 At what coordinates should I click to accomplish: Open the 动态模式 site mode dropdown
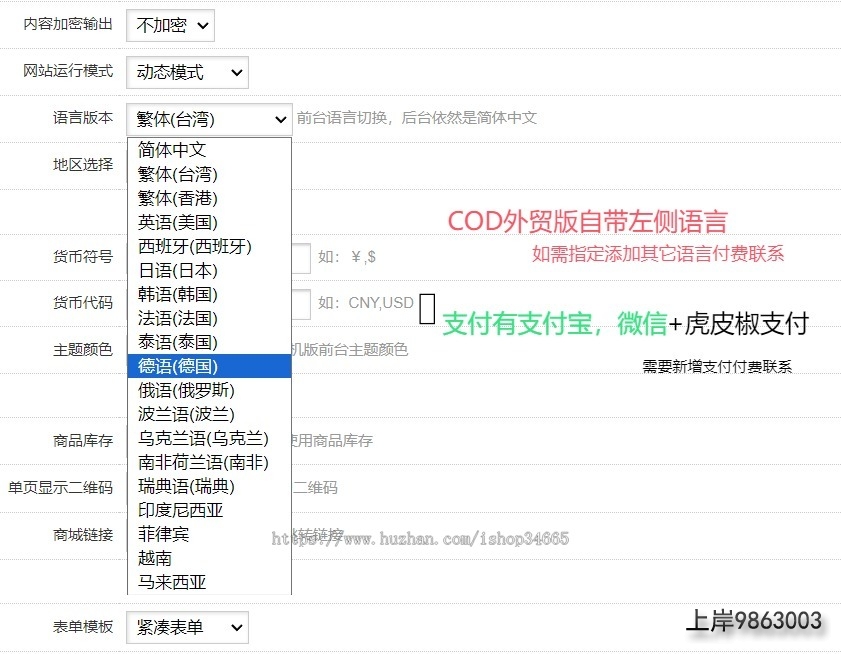point(187,73)
